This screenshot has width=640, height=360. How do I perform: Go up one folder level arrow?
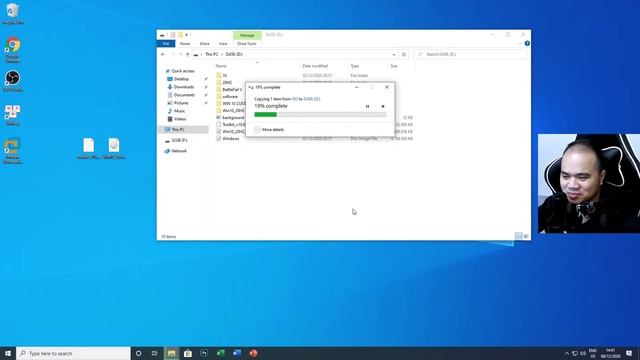[x=187, y=54]
